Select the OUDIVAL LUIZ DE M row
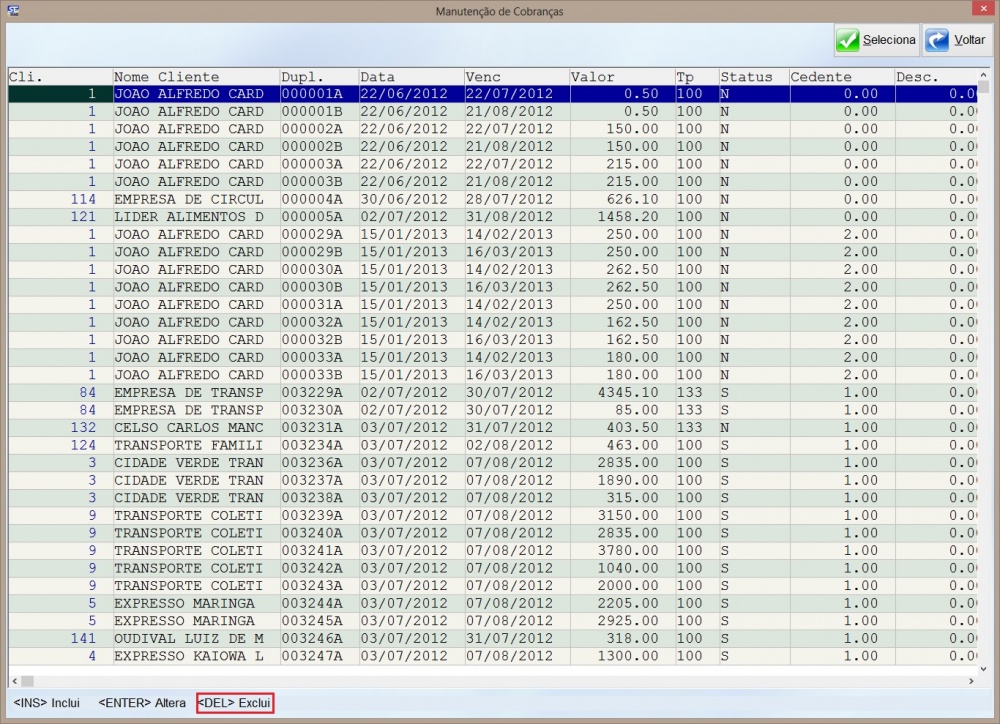 188,638
